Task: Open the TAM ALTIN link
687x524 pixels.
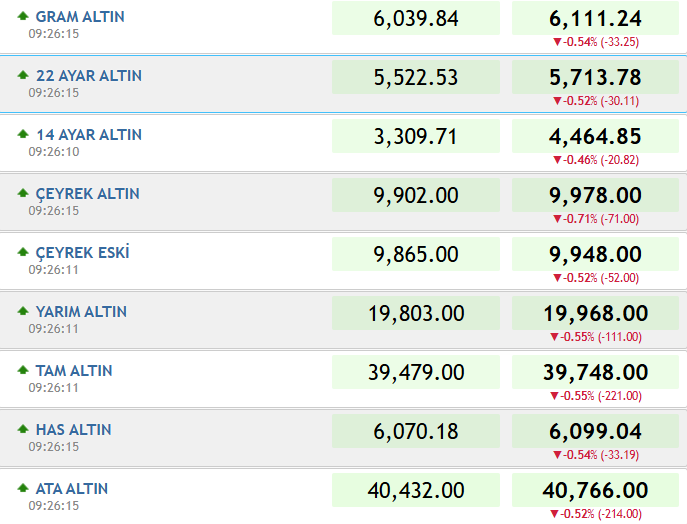Action: (x=74, y=371)
